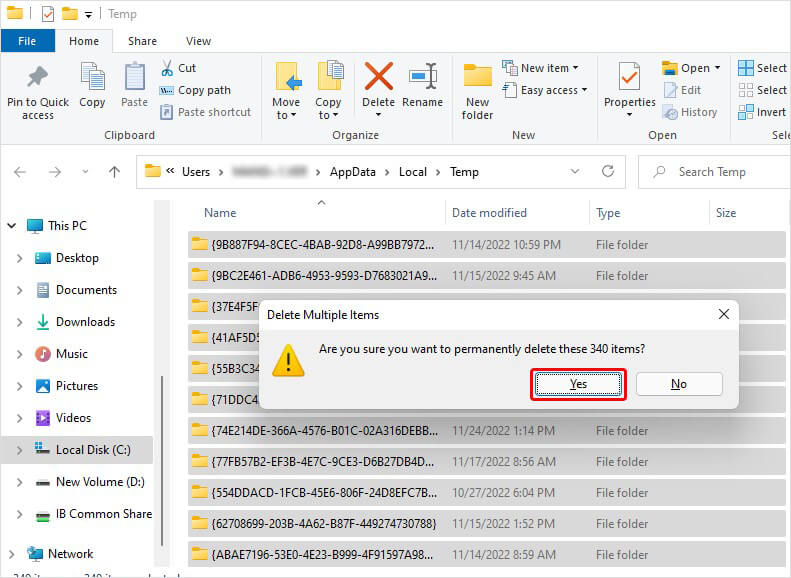Open the Recent locations dropdown arrow
The height and width of the screenshot is (578, 791).
coord(85,172)
